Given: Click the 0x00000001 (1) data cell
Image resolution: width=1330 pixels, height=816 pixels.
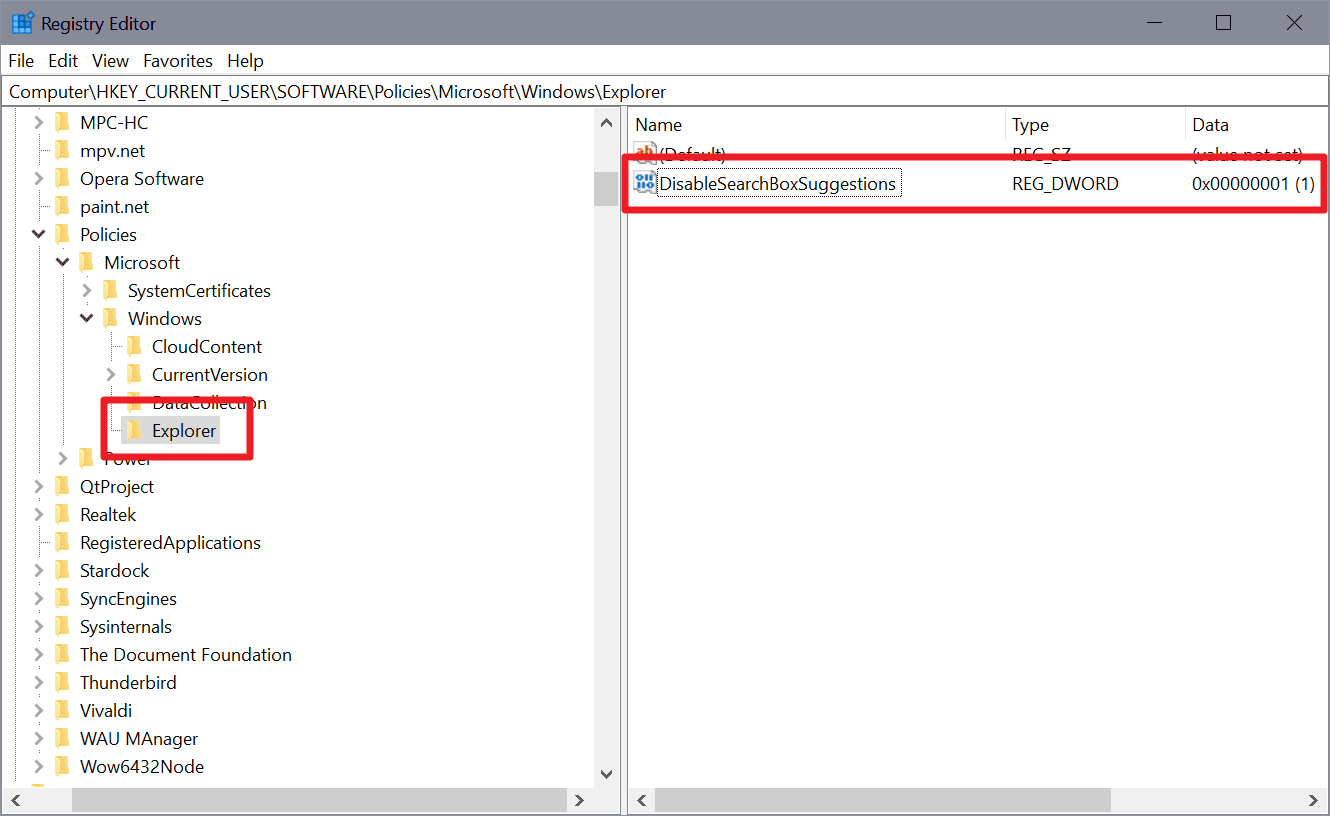Looking at the screenshot, I should pyautogui.click(x=1253, y=184).
